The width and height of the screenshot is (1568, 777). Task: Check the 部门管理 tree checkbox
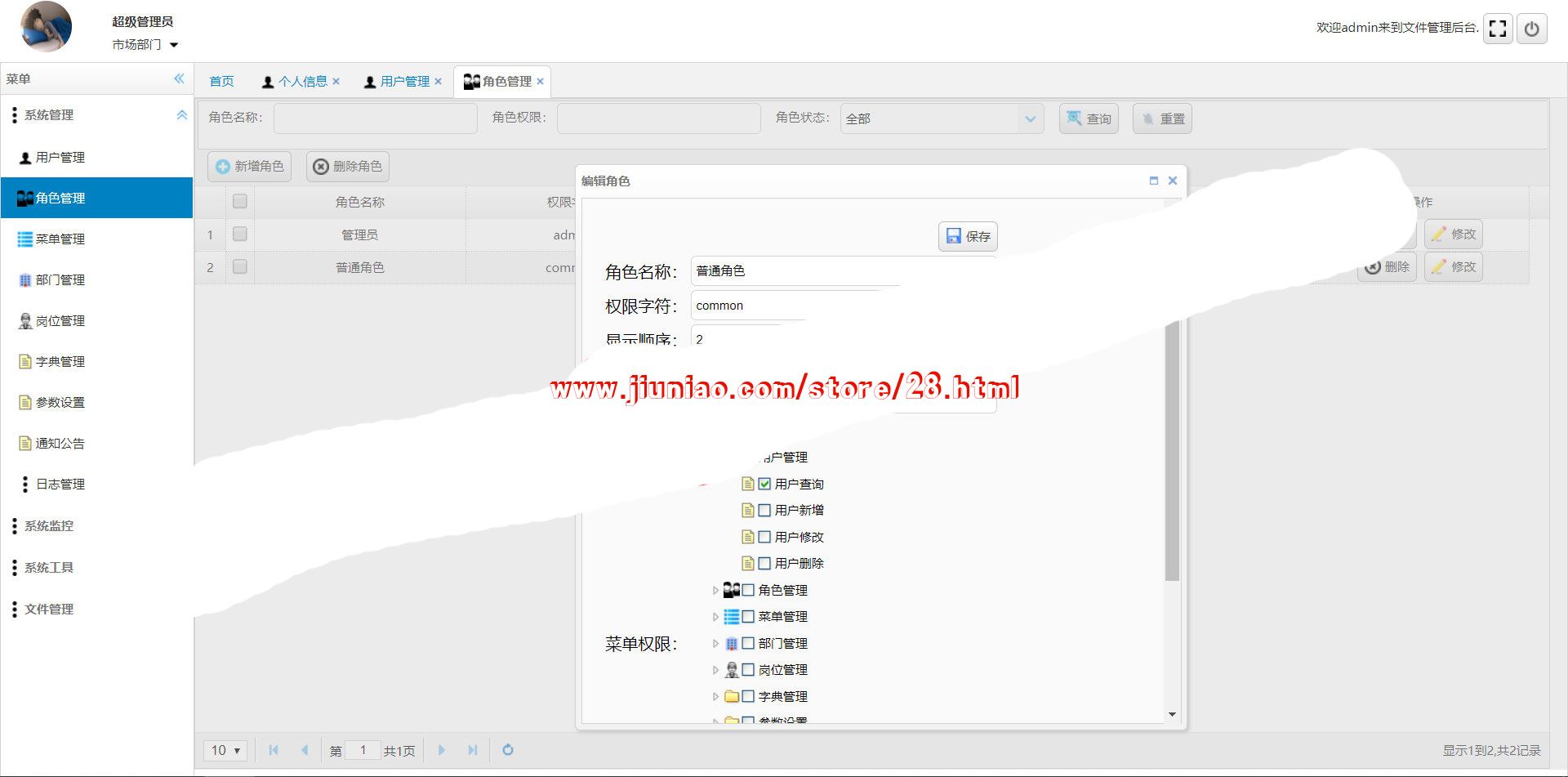pyautogui.click(x=748, y=643)
